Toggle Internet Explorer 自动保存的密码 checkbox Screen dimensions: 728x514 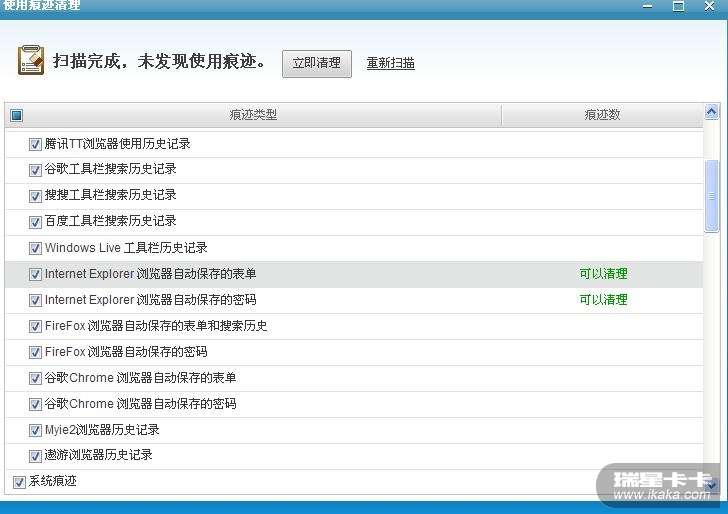click(x=35, y=300)
